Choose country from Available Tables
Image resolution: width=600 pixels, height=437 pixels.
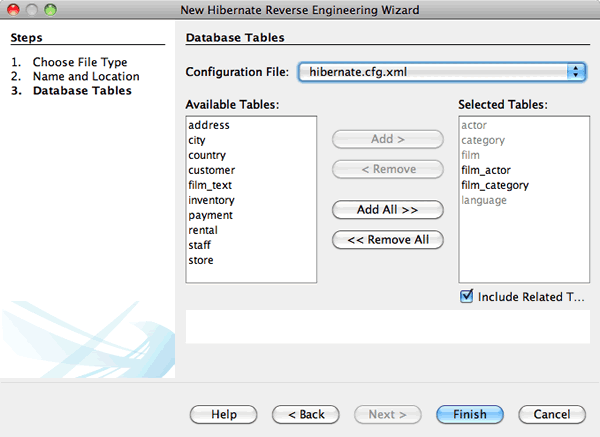[x=207, y=156]
